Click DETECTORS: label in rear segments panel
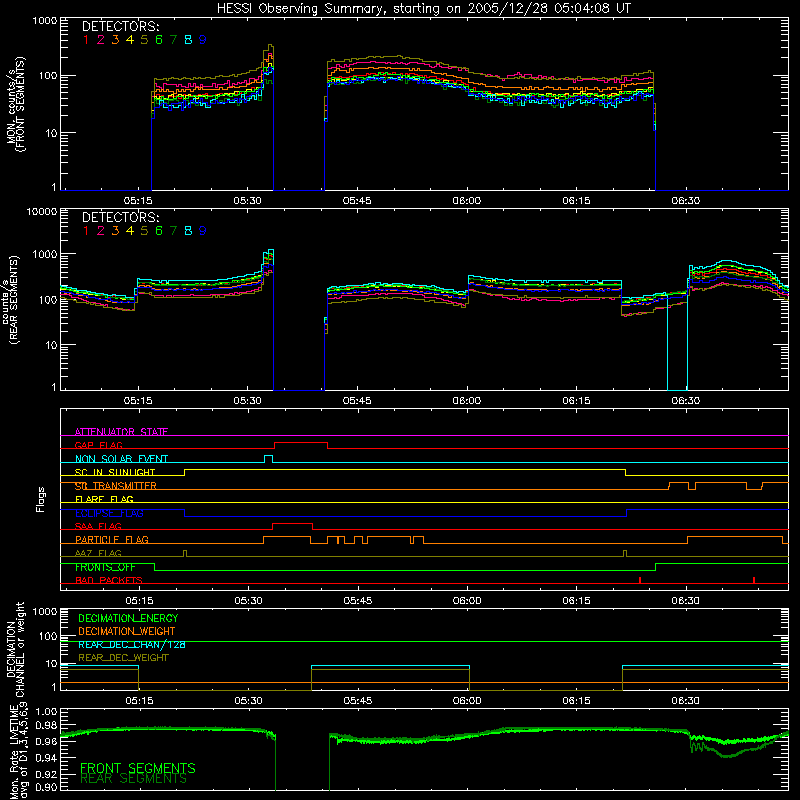 120,217
